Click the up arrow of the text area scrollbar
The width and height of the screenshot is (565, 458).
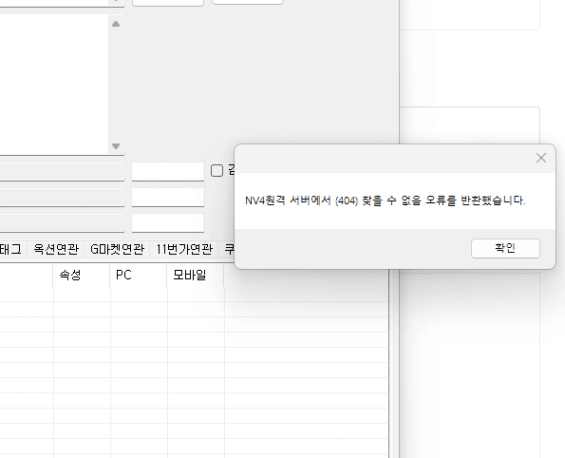pos(116,24)
